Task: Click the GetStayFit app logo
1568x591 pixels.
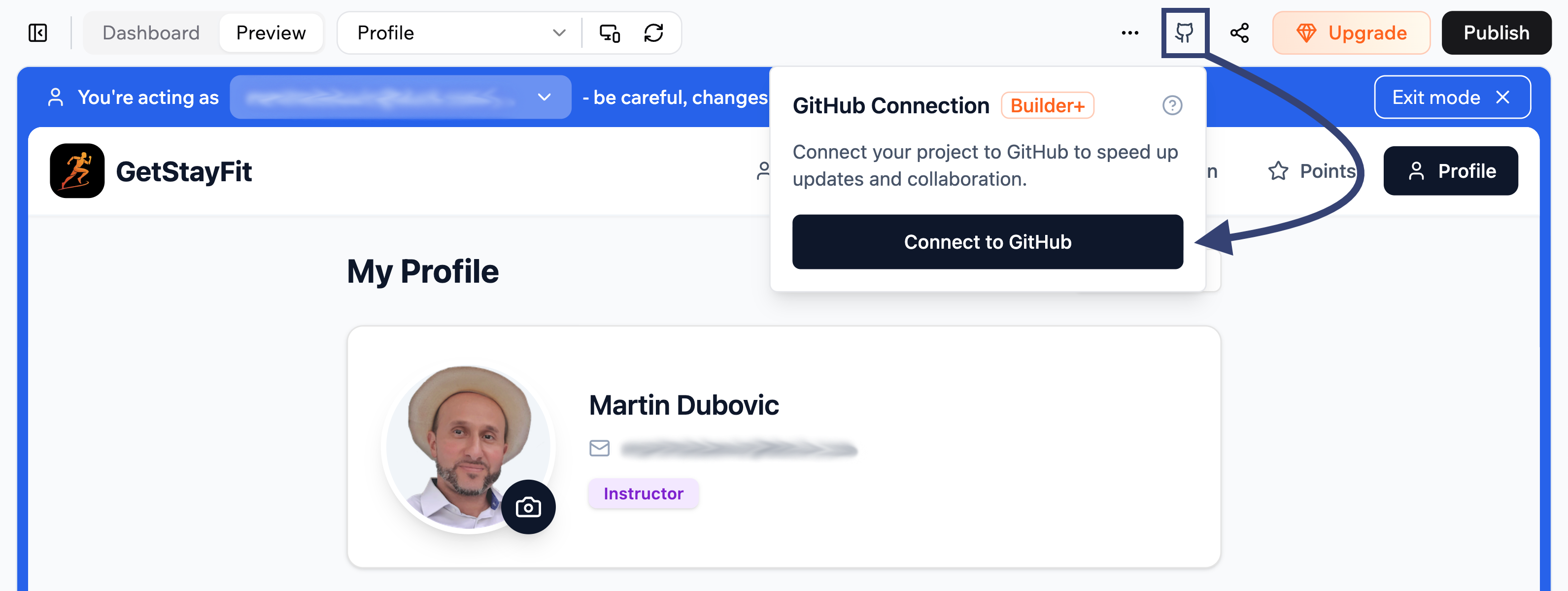Action: [x=77, y=171]
